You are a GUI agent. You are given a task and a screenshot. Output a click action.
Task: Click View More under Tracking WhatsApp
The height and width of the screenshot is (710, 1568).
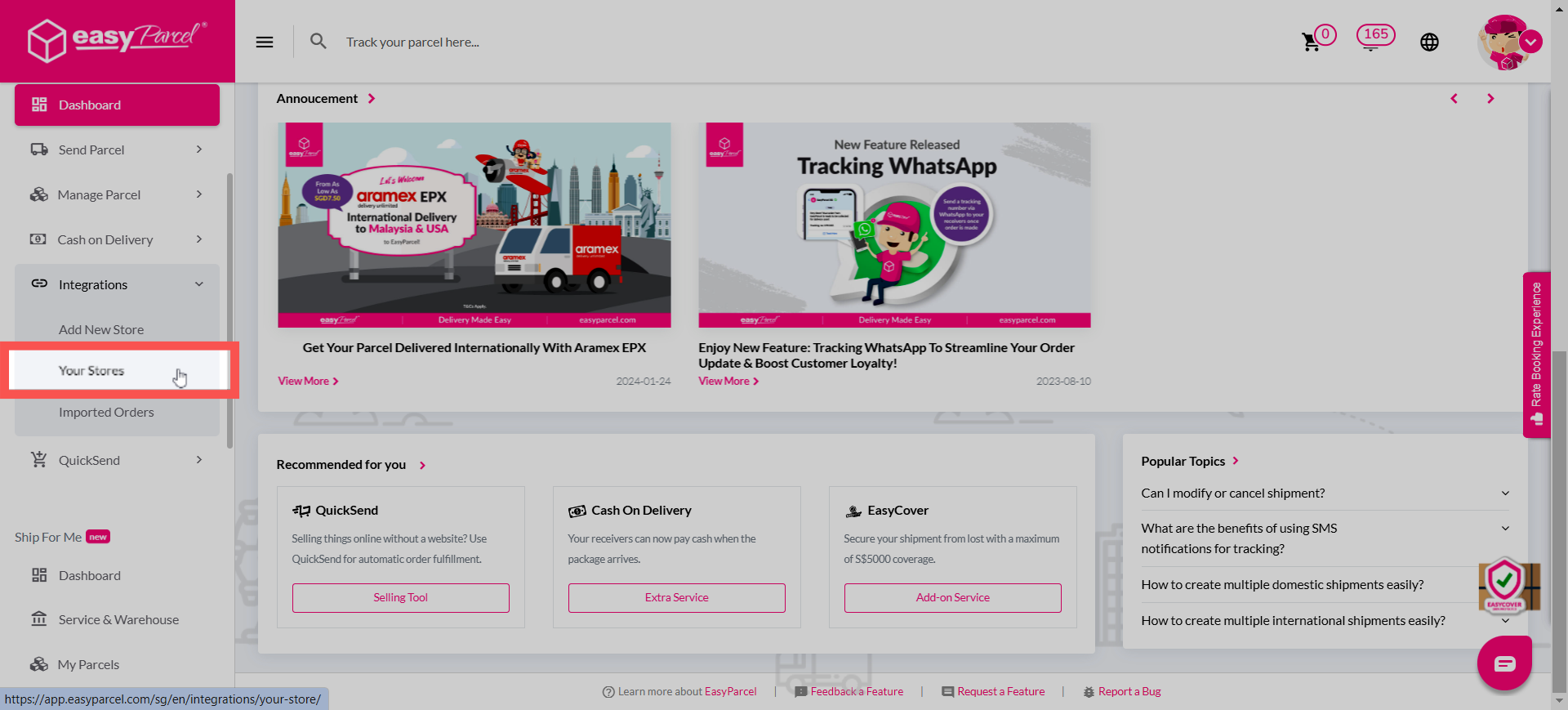click(x=728, y=381)
